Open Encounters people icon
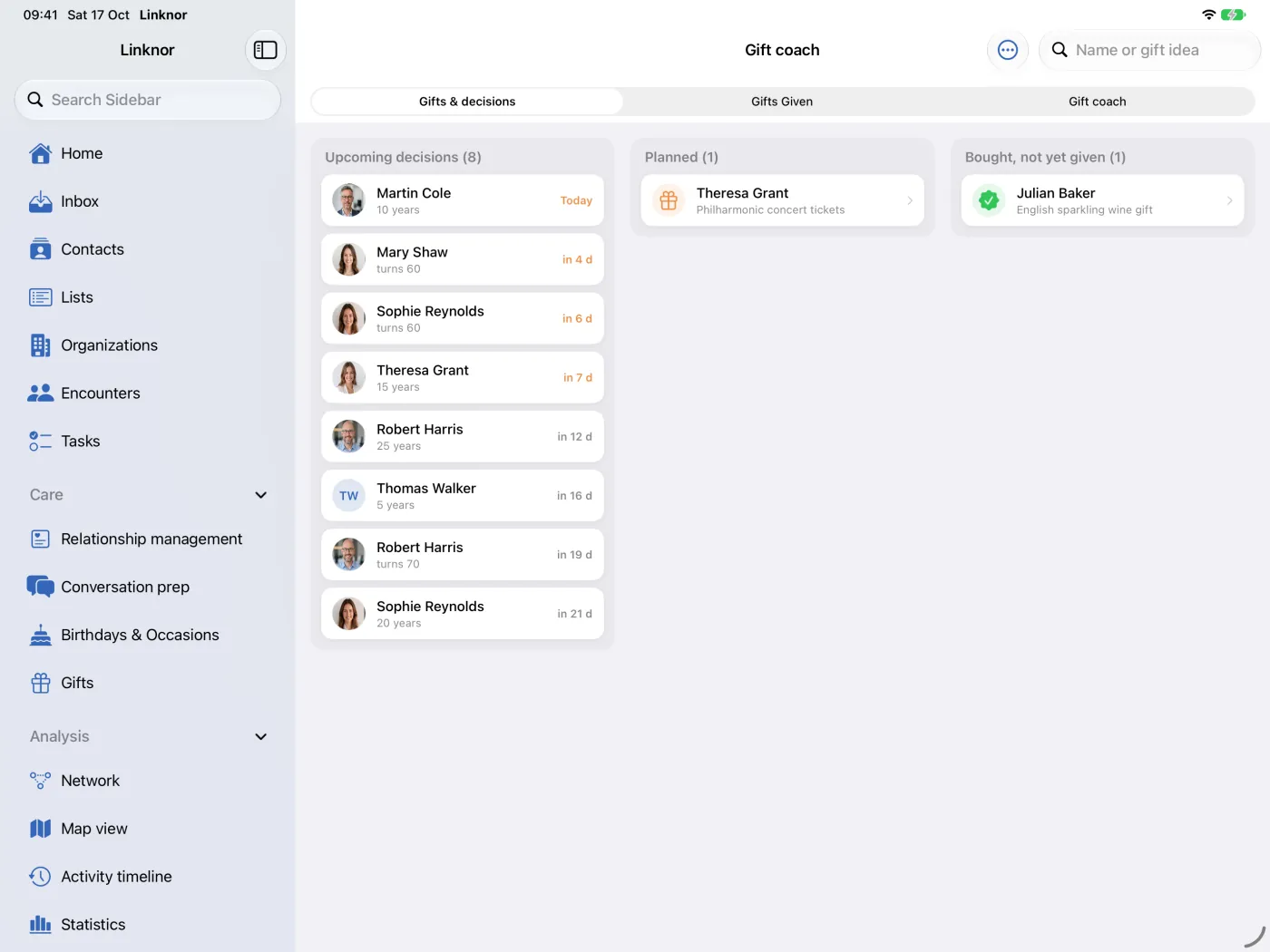This screenshot has width=1270, height=952. point(41,393)
